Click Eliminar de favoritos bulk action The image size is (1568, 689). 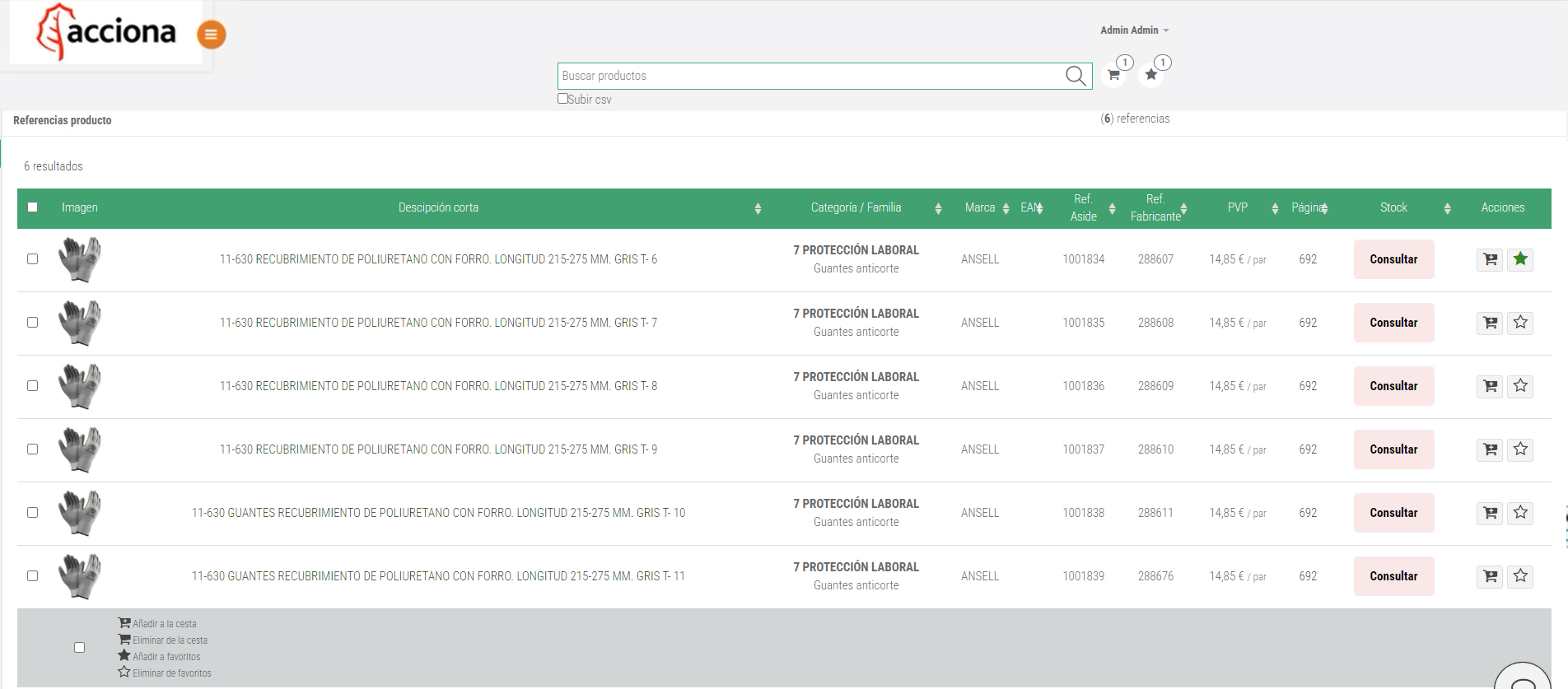point(171,673)
